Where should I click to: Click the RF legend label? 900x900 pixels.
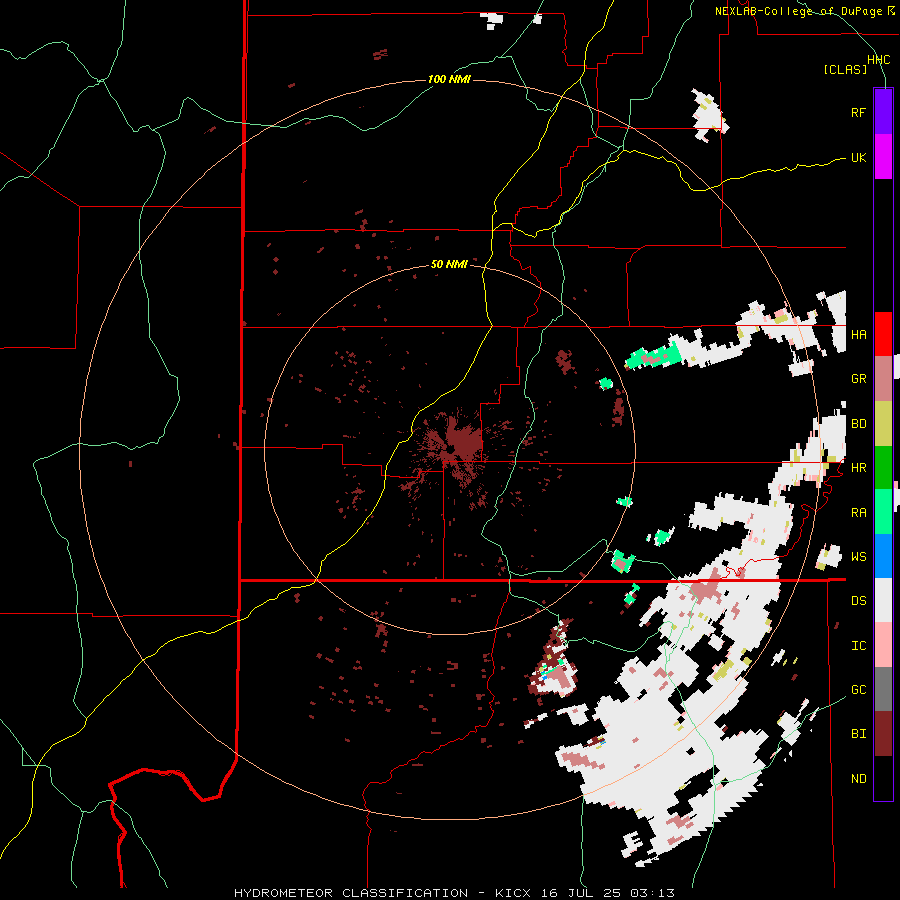[858, 112]
